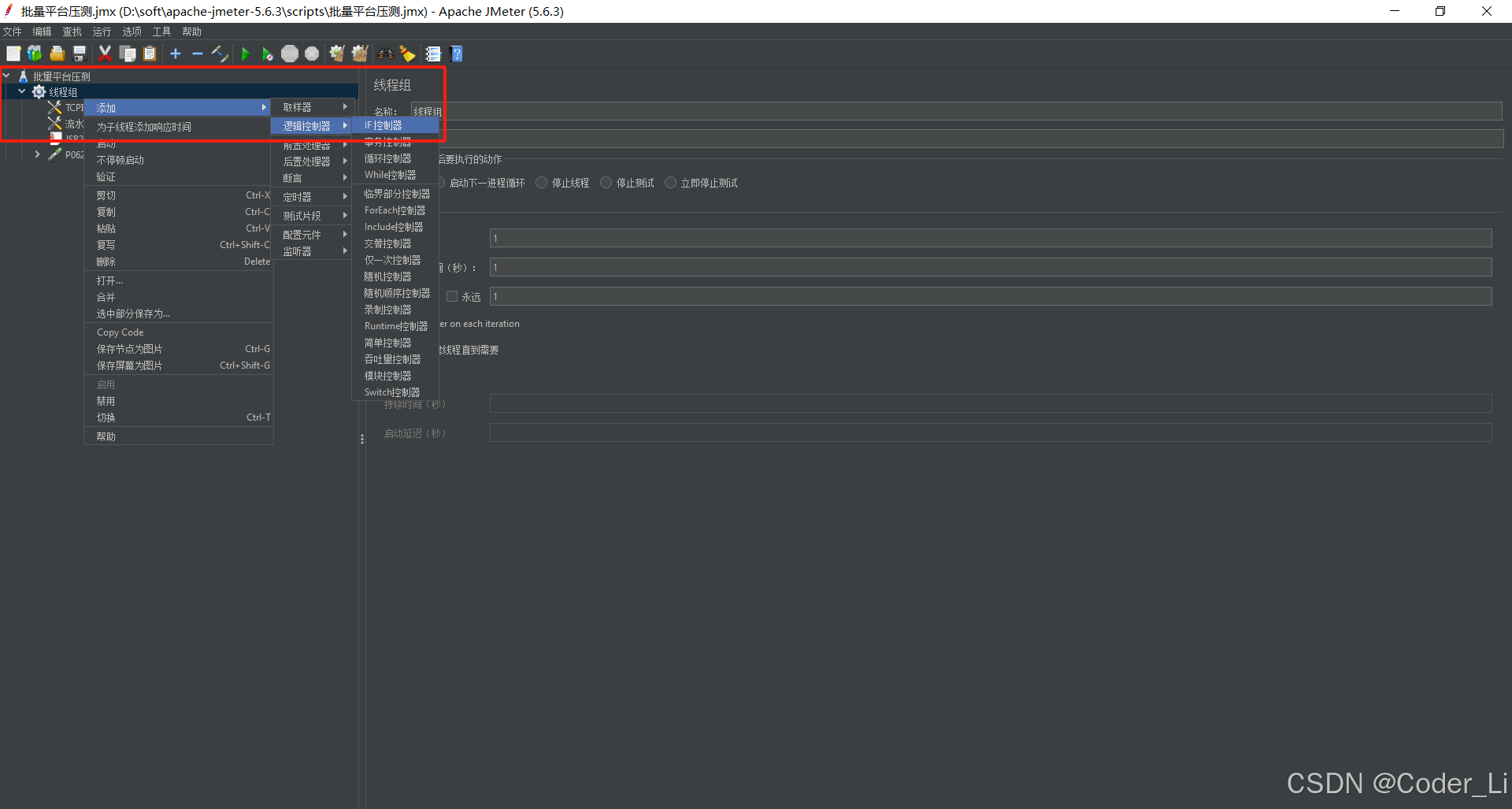1512x809 pixels.
Task: Click the Help question mark toolbar icon
Action: (x=456, y=54)
